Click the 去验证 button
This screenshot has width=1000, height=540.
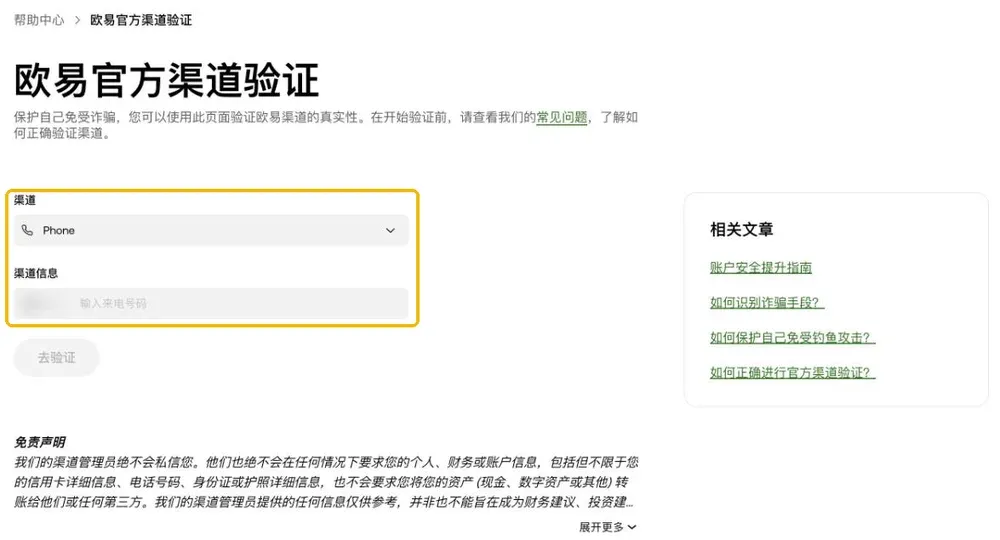[56, 358]
